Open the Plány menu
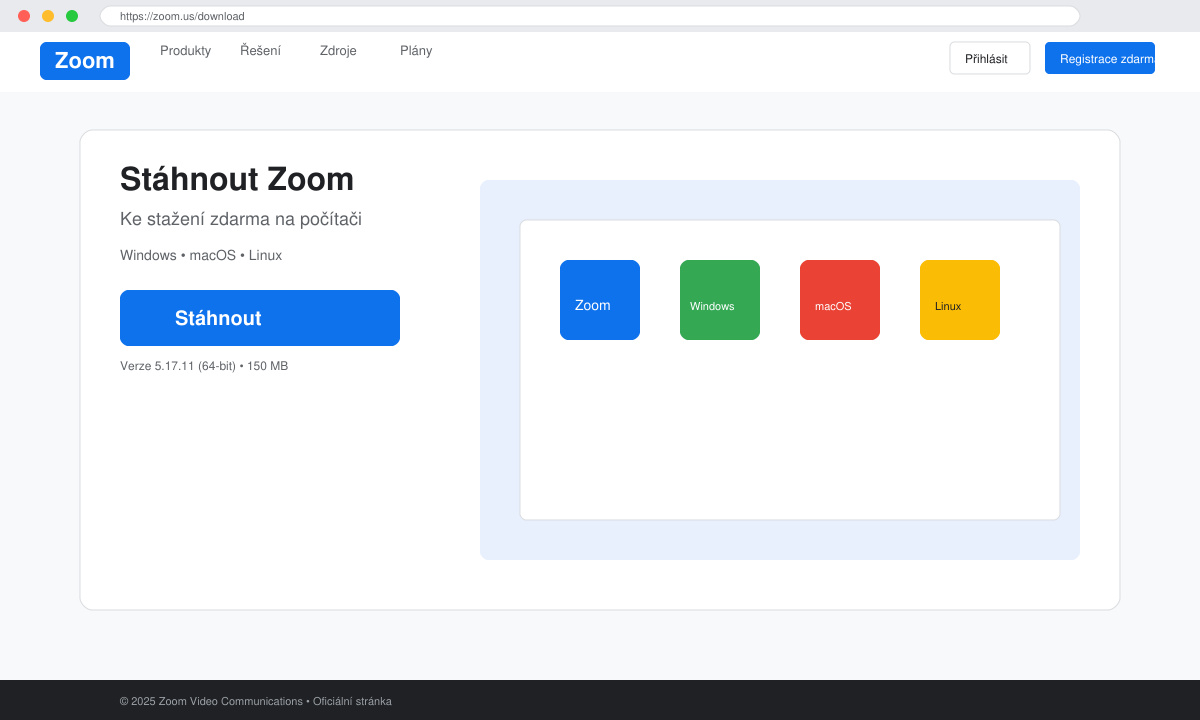This screenshot has height=720, width=1200. coord(416,51)
